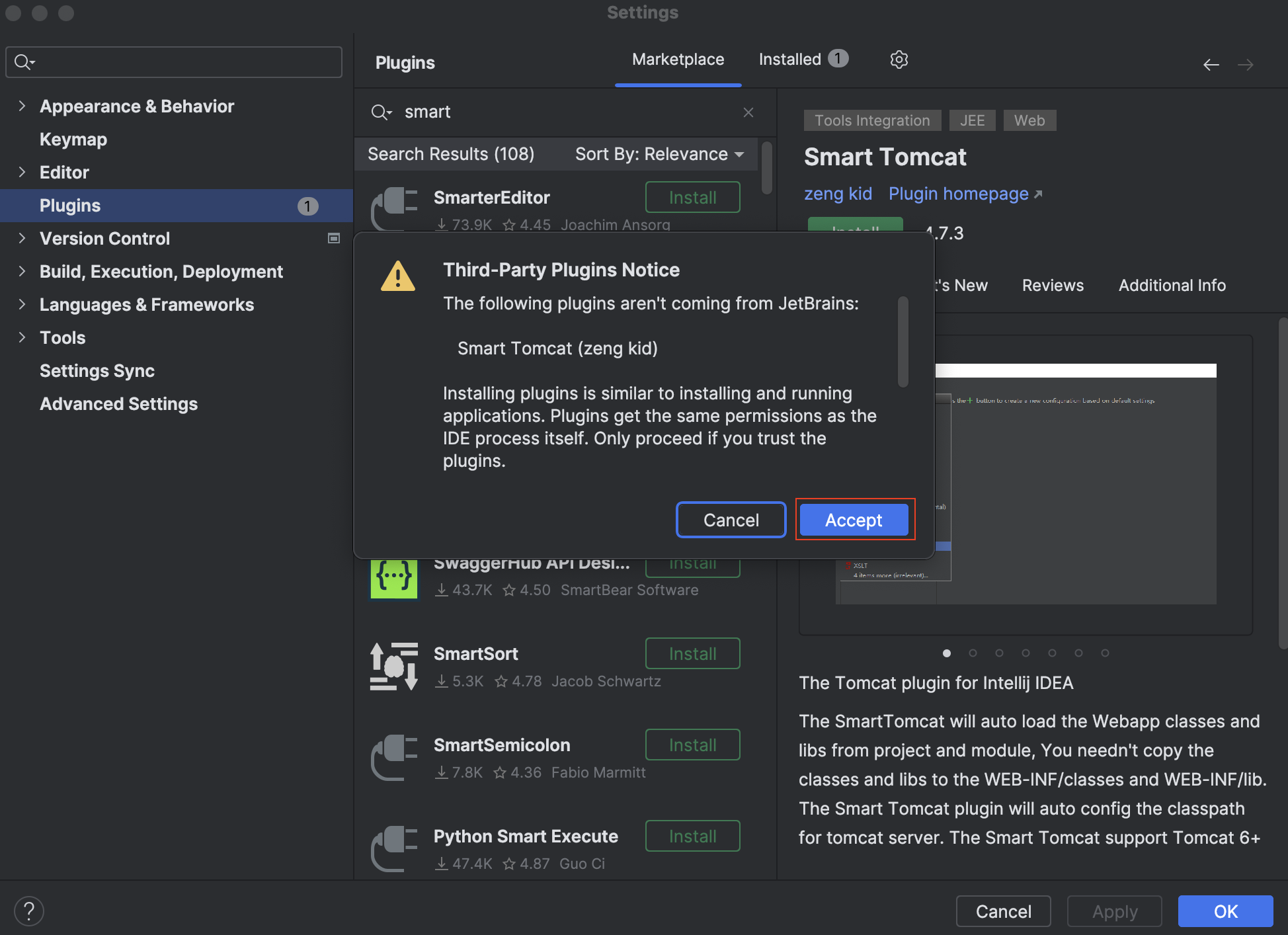The height and width of the screenshot is (935, 1288).
Task: Click the SmartSort plugin icon
Action: coord(394,666)
